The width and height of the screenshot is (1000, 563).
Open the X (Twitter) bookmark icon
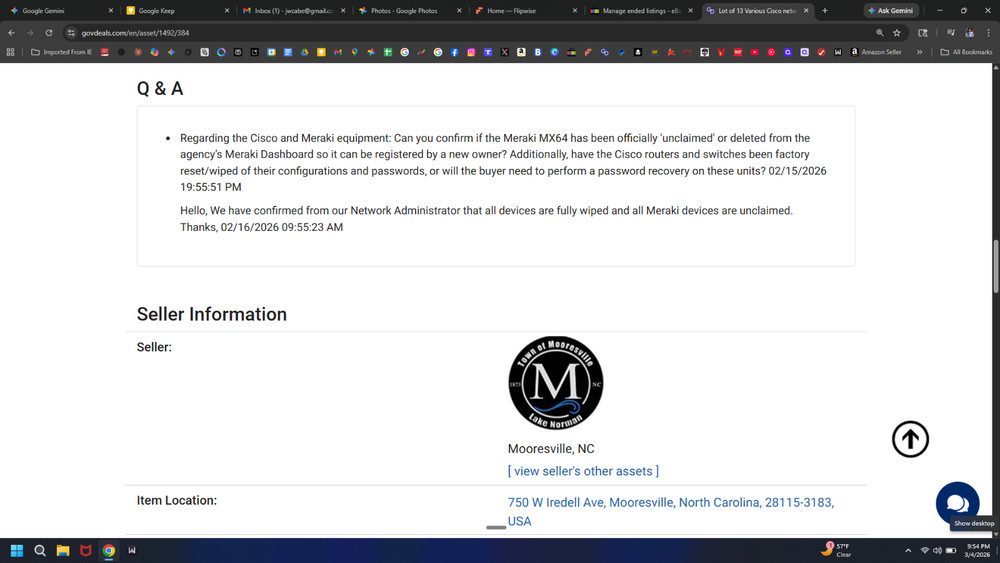[x=504, y=52]
